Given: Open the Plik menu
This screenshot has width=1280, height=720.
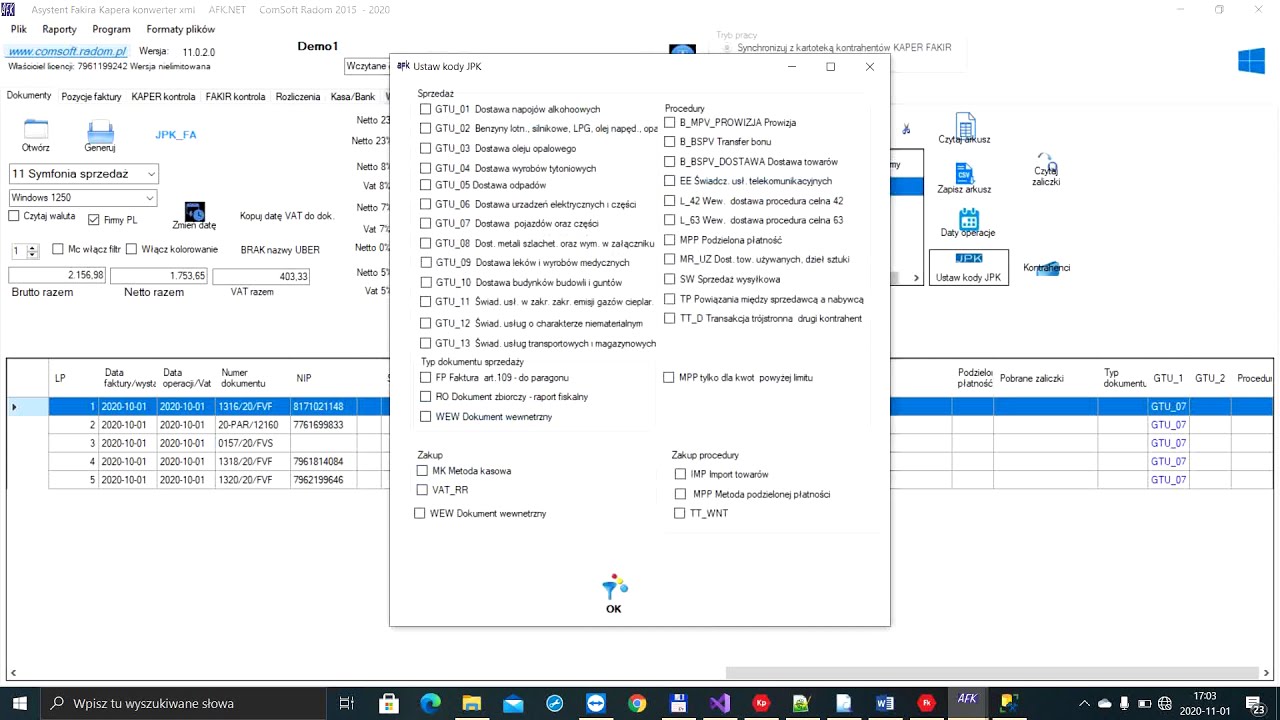Looking at the screenshot, I should click(19, 29).
